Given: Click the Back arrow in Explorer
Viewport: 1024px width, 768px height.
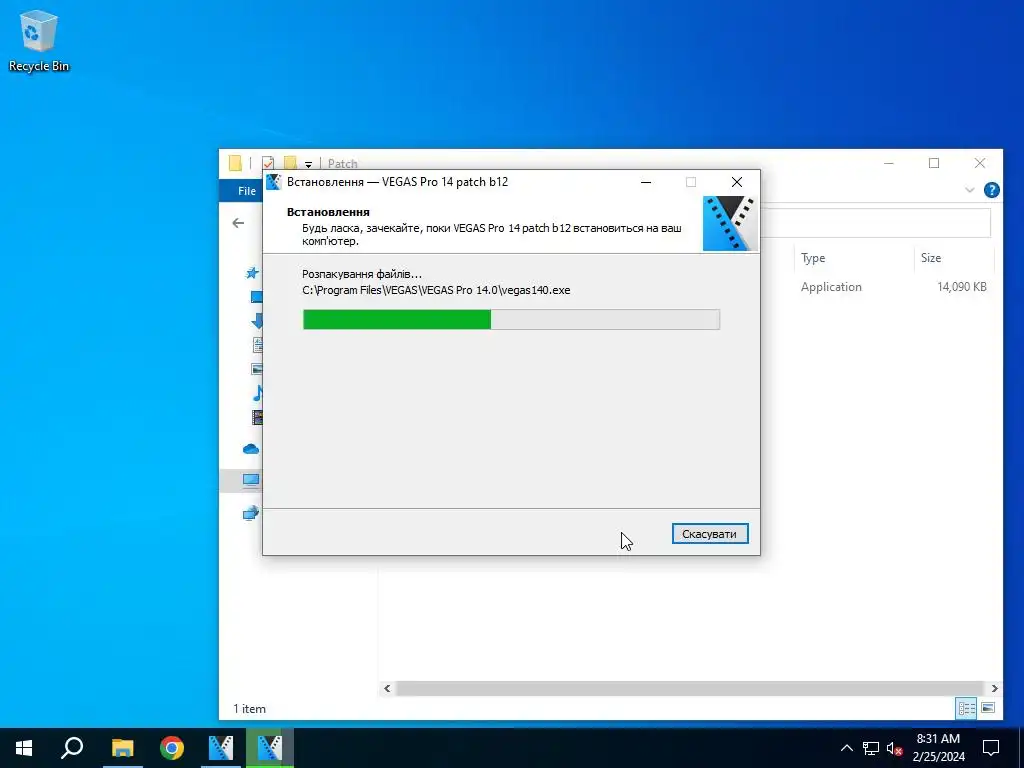Looking at the screenshot, I should pos(238,223).
